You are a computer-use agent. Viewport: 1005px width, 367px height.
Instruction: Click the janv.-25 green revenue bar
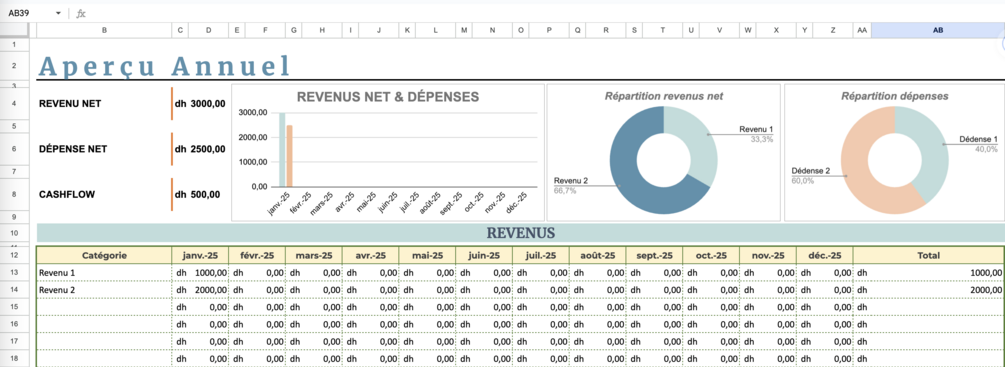point(282,150)
